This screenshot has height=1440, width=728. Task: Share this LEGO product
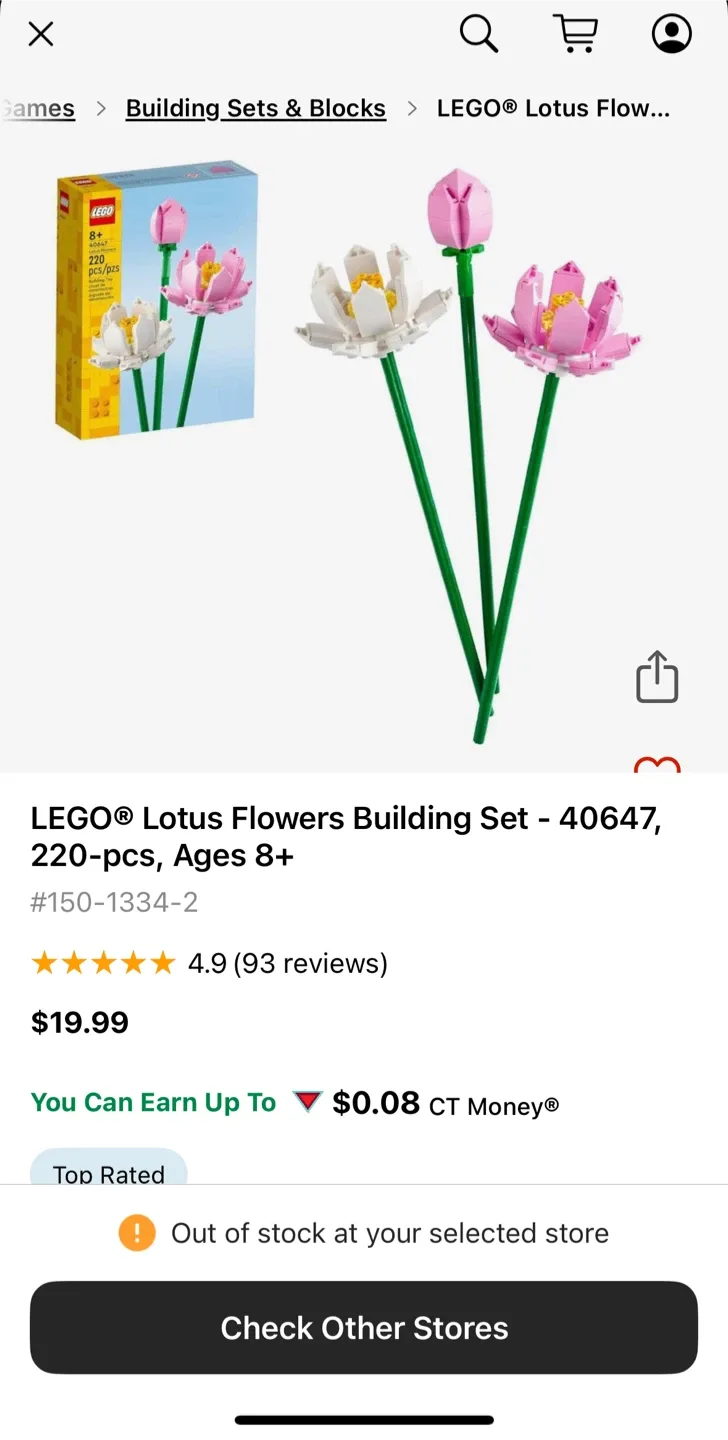click(656, 677)
